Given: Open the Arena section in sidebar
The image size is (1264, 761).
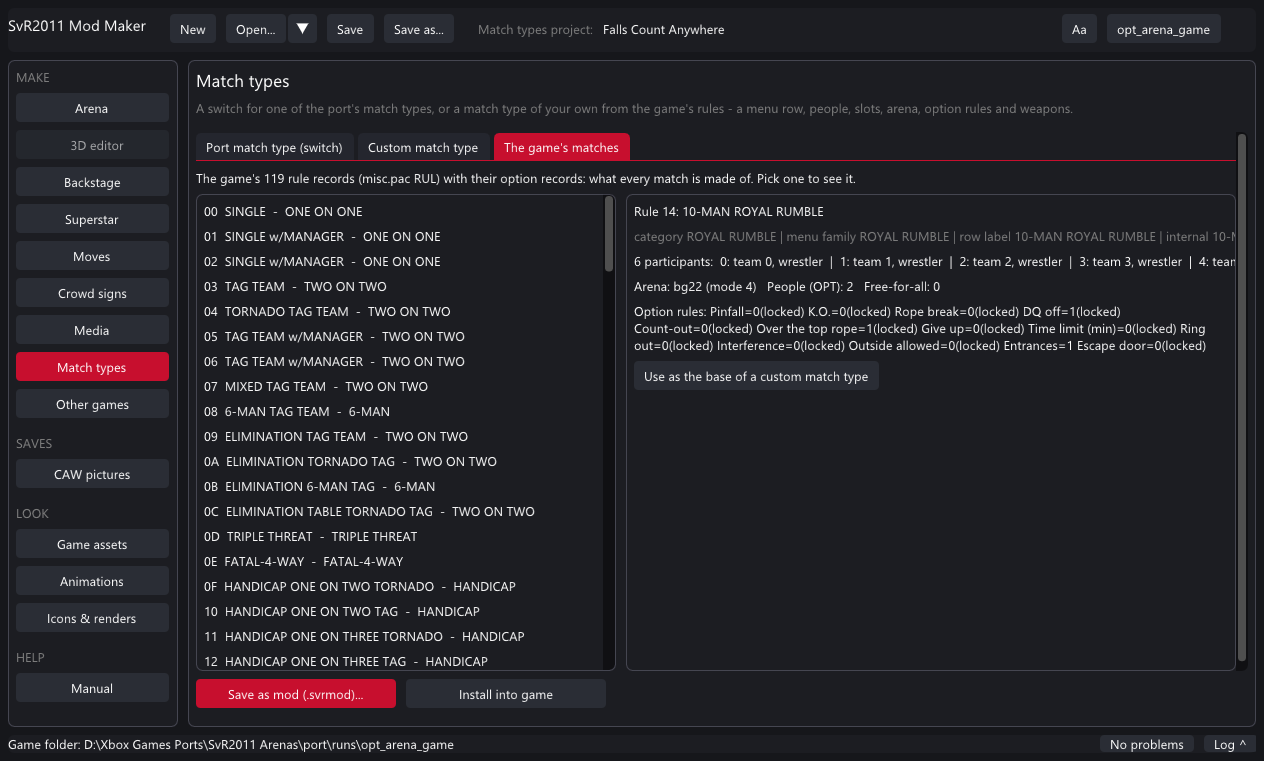Looking at the screenshot, I should (x=92, y=108).
